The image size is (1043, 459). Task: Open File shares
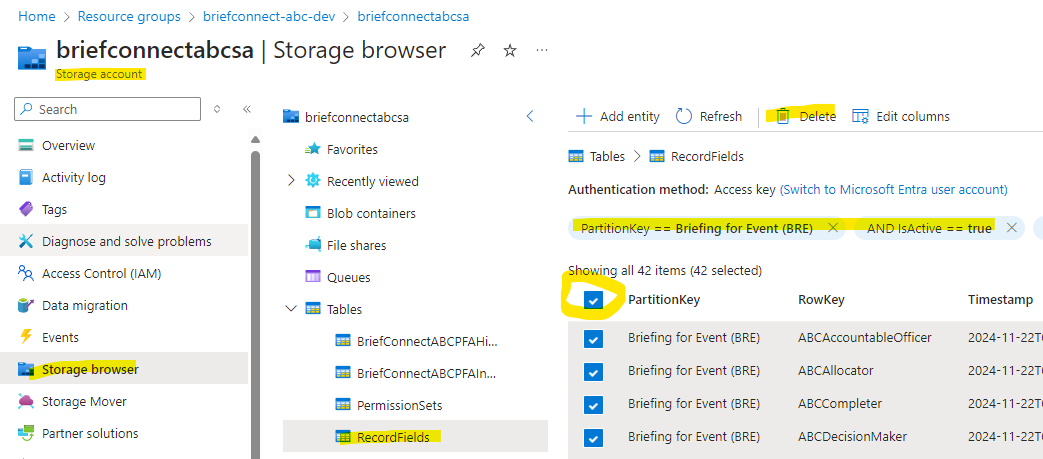pyautogui.click(x=357, y=245)
